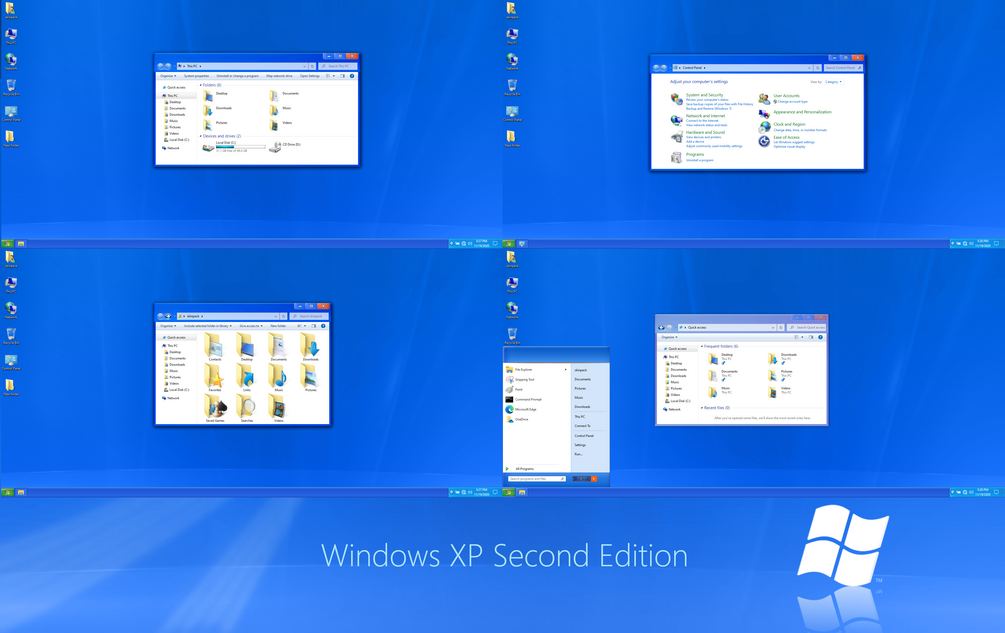Open Videos folder in This PC window content
The height and width of the screenshot is (633, 1005).
point(281,124)
